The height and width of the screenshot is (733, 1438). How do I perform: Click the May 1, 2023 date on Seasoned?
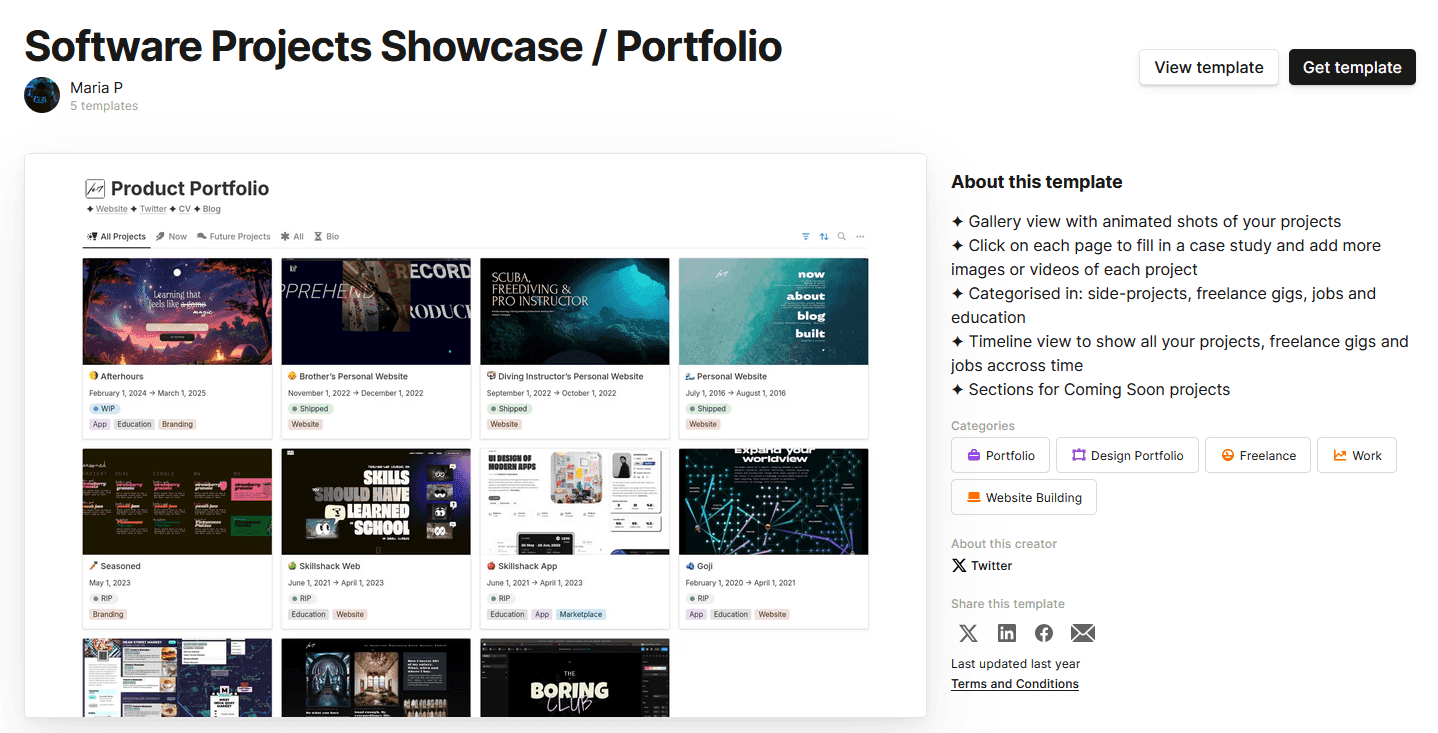[110, 583]
